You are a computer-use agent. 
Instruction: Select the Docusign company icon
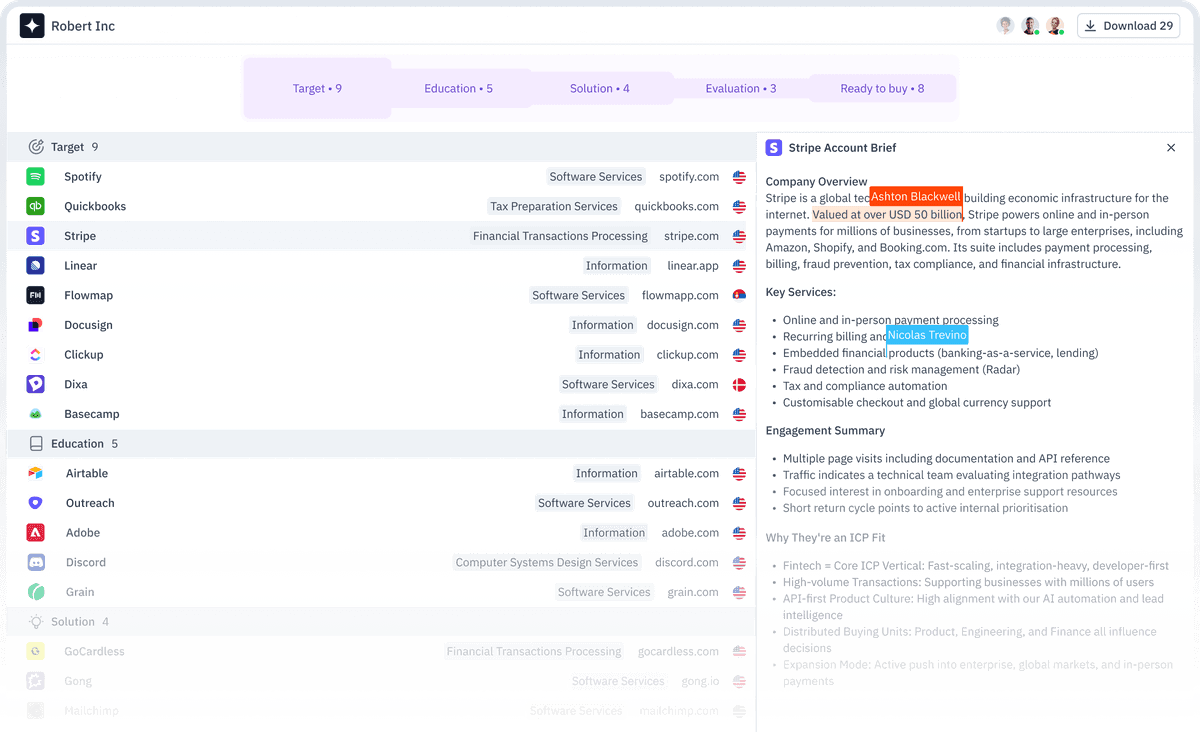36,325
